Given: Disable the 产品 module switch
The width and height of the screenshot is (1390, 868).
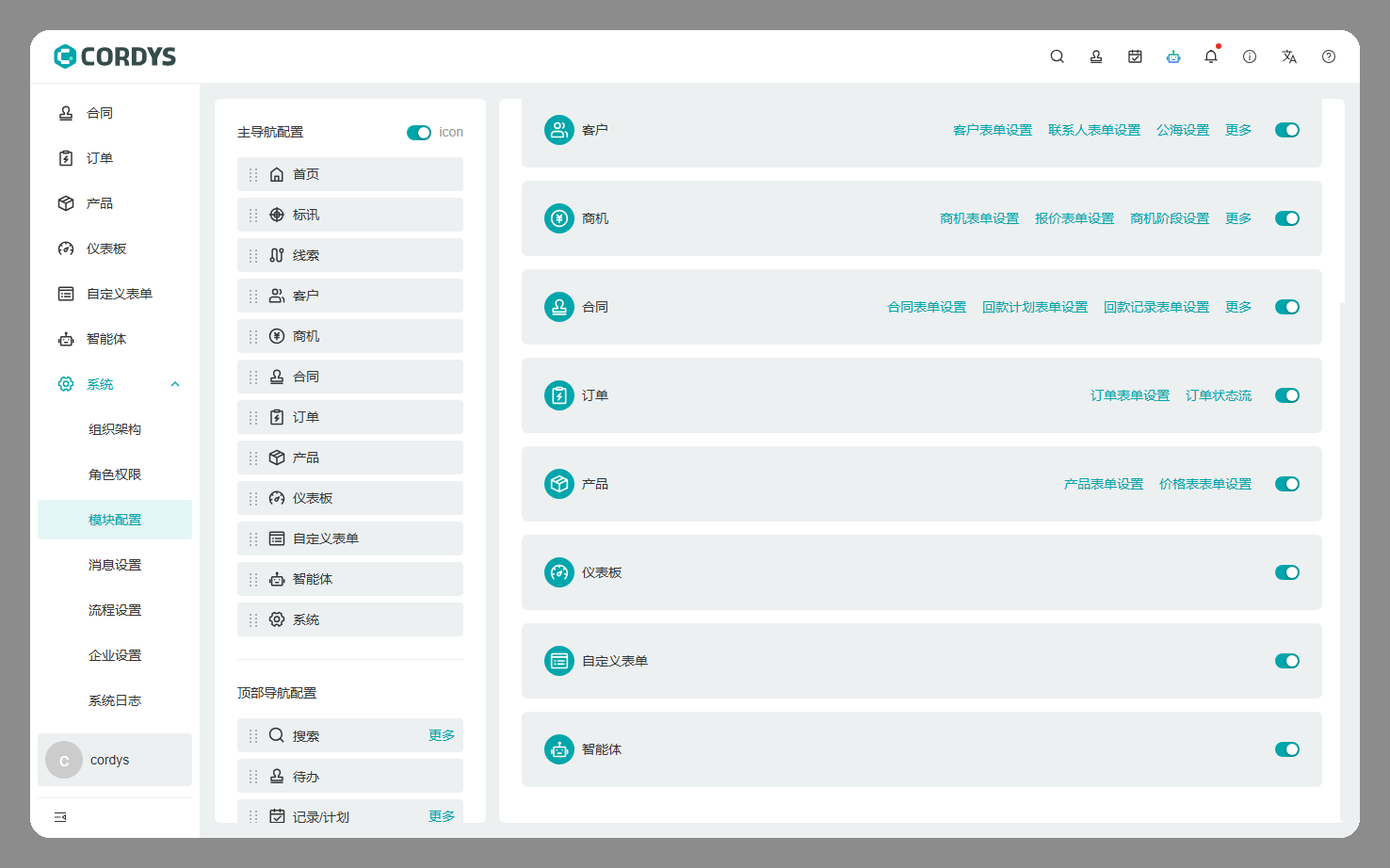Looking at the screenshot, I should click(1287, 484).
